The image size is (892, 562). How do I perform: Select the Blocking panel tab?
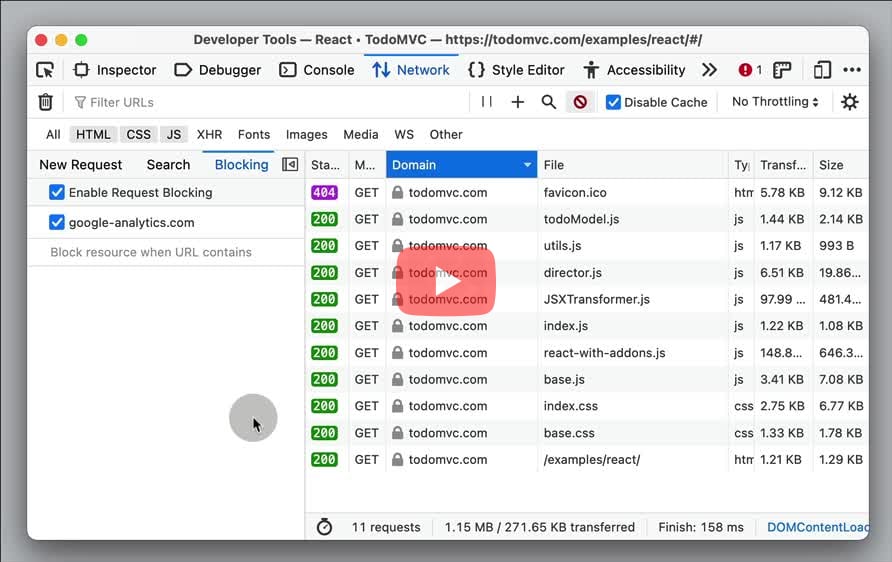tap(241, 165)
